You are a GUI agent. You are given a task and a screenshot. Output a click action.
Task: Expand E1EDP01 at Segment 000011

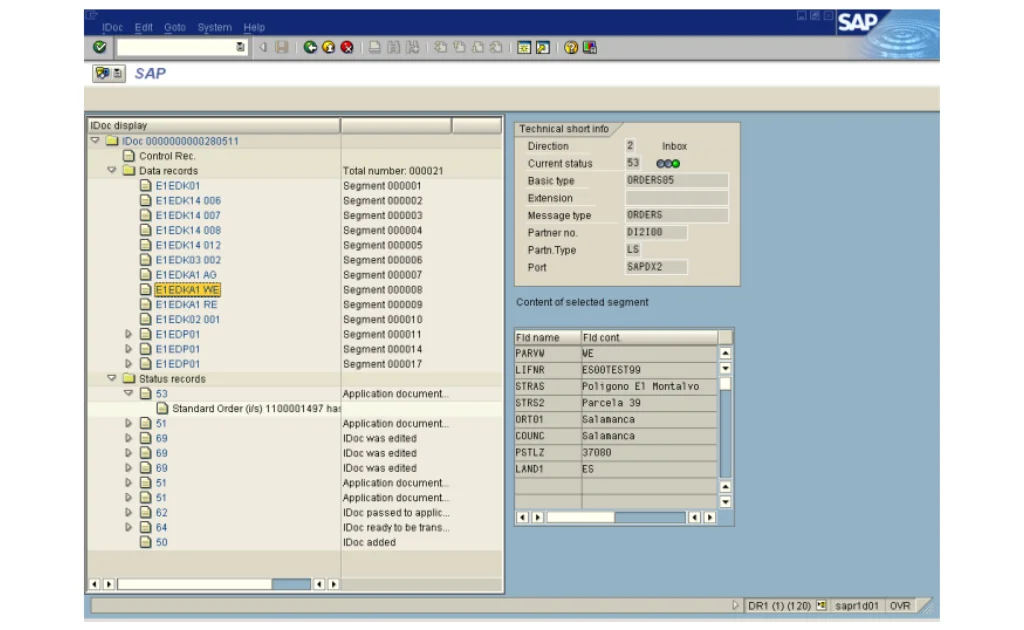pyautogui.click(x=129, y=334)
